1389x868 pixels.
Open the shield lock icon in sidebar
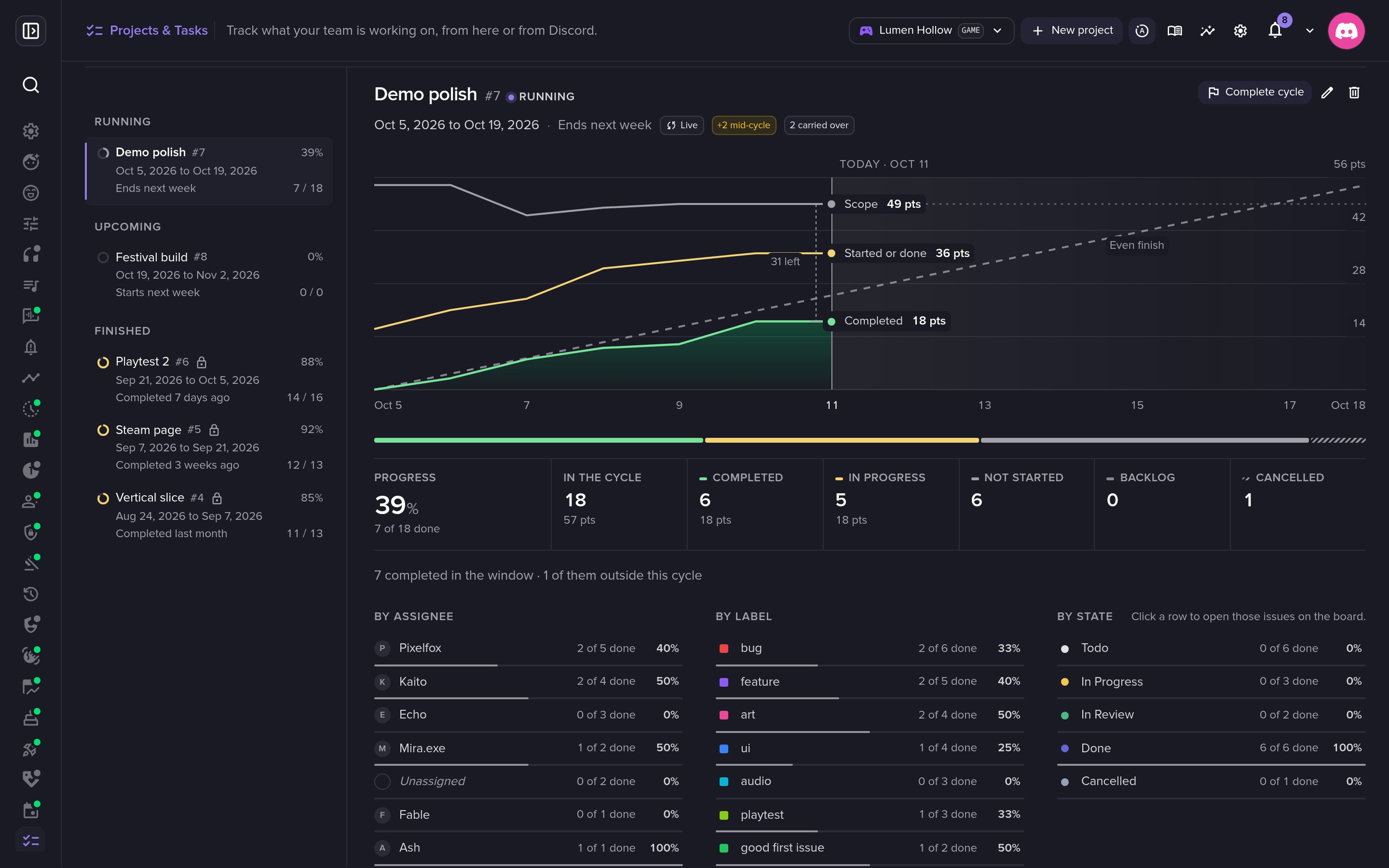(30, 532)
